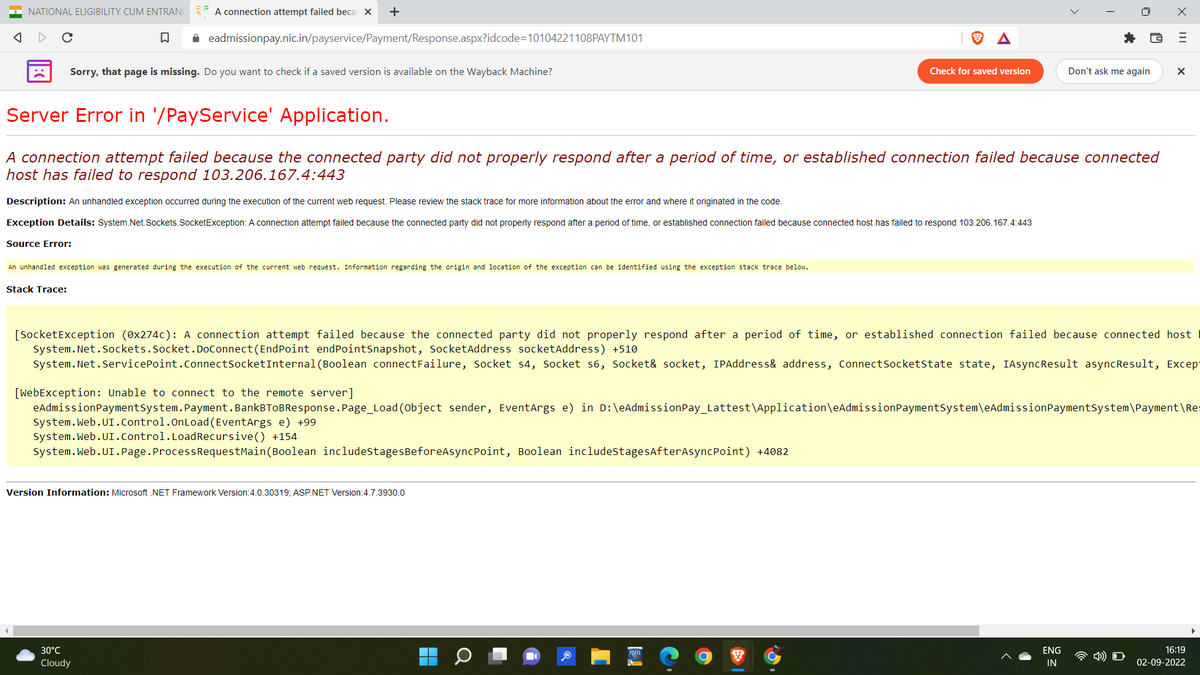Image resolution: width=1200 pixels, height=675 pixels.
Task: Click the 'Description:' text line
Action: pyautogui.click(x=394, y=201)
